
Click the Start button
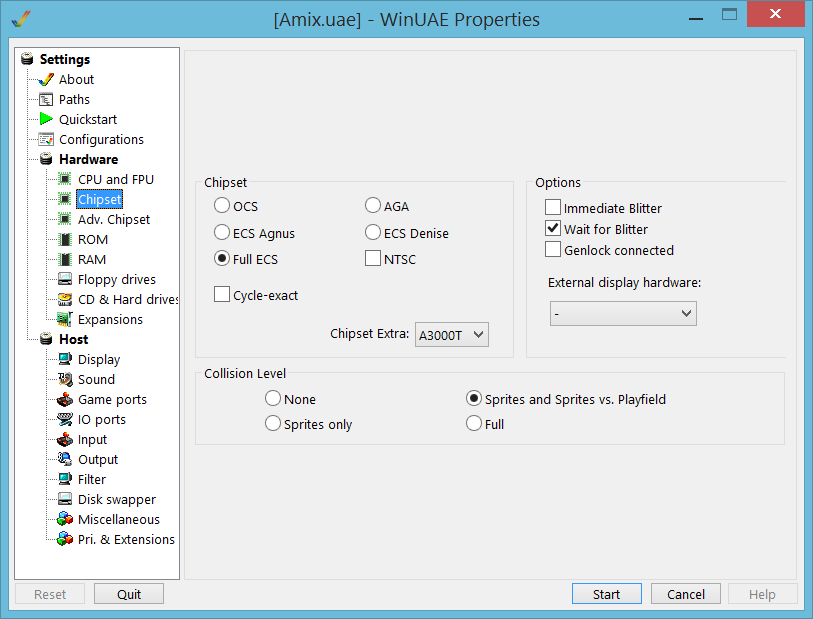click(607, 594)
